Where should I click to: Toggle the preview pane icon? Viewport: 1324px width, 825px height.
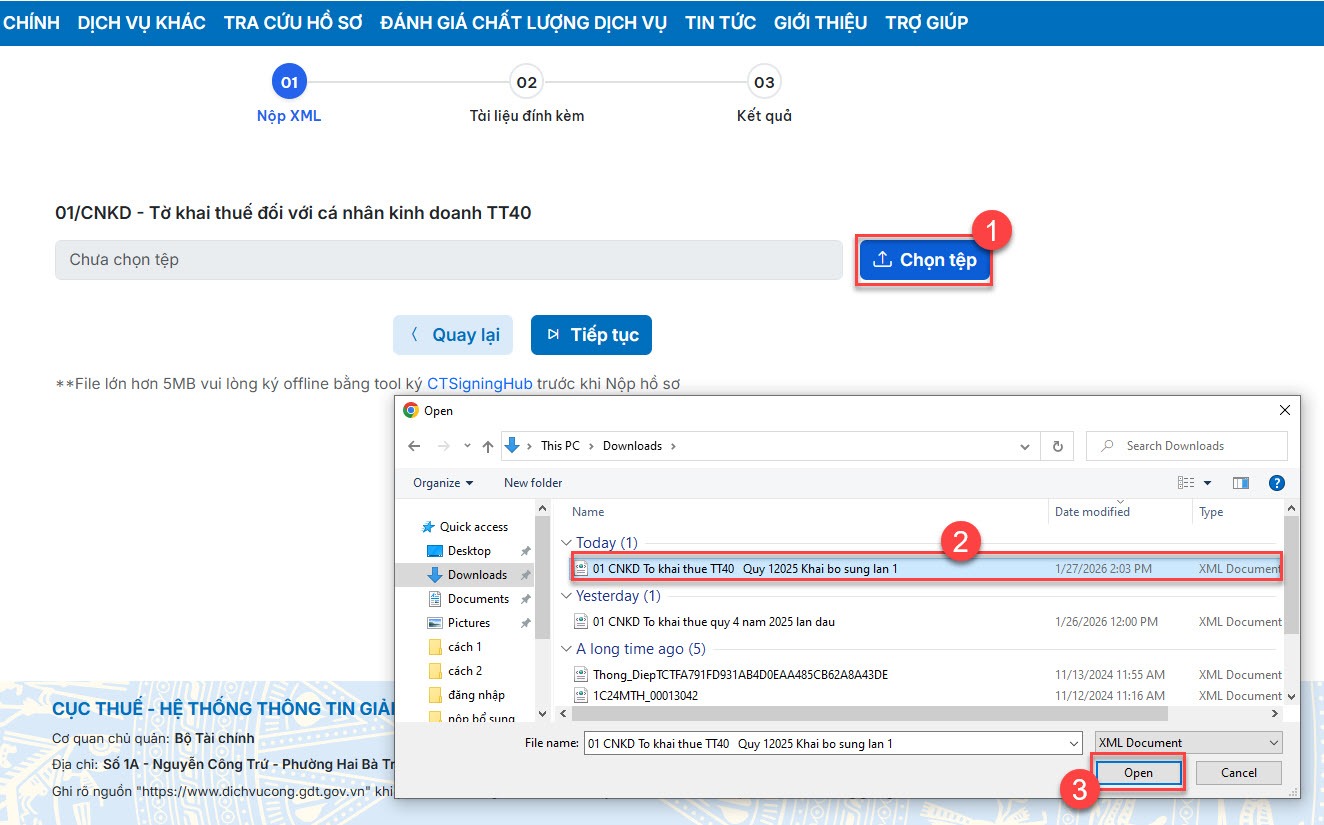click(x=1241, y=483)
